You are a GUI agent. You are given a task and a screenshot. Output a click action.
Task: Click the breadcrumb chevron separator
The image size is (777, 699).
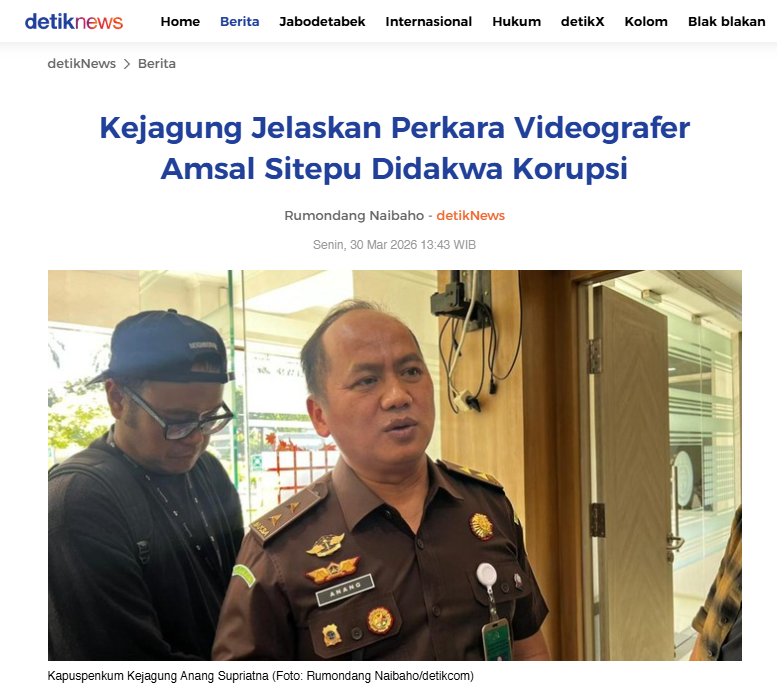tap(127, 64)
